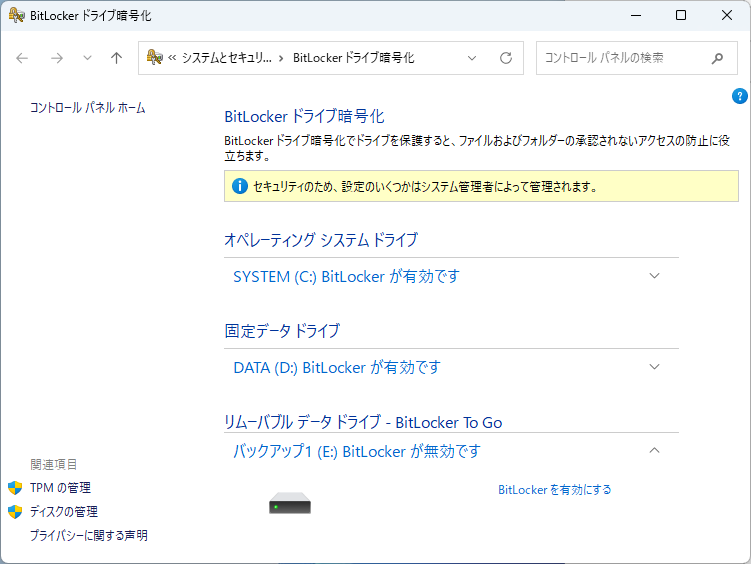Click the control panel search field
The height and width of the screenshot is (564, 751).
coord(620,58)
